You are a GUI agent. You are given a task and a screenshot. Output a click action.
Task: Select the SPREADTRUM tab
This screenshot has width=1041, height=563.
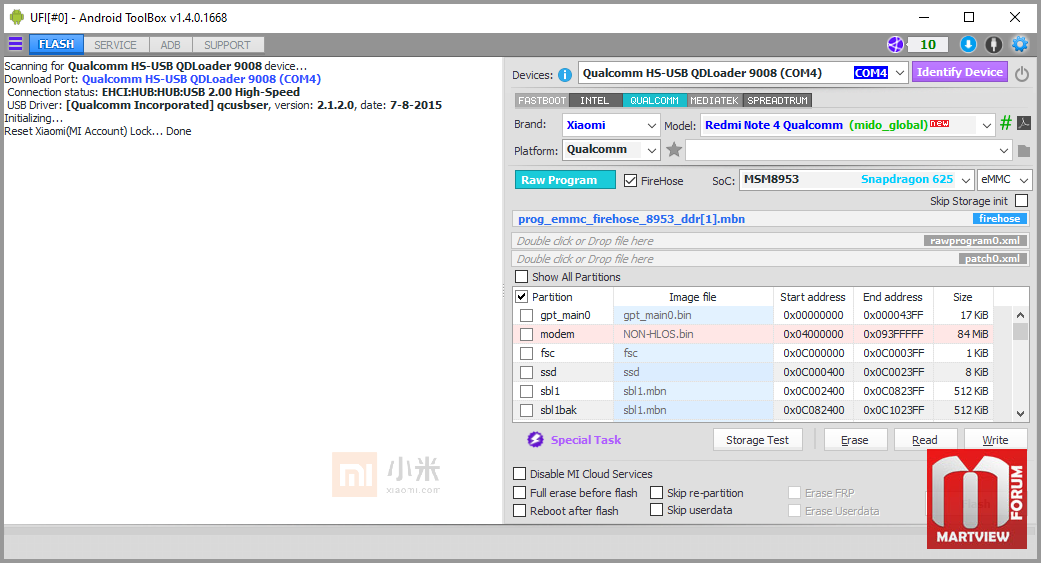[x=777, y=100]
